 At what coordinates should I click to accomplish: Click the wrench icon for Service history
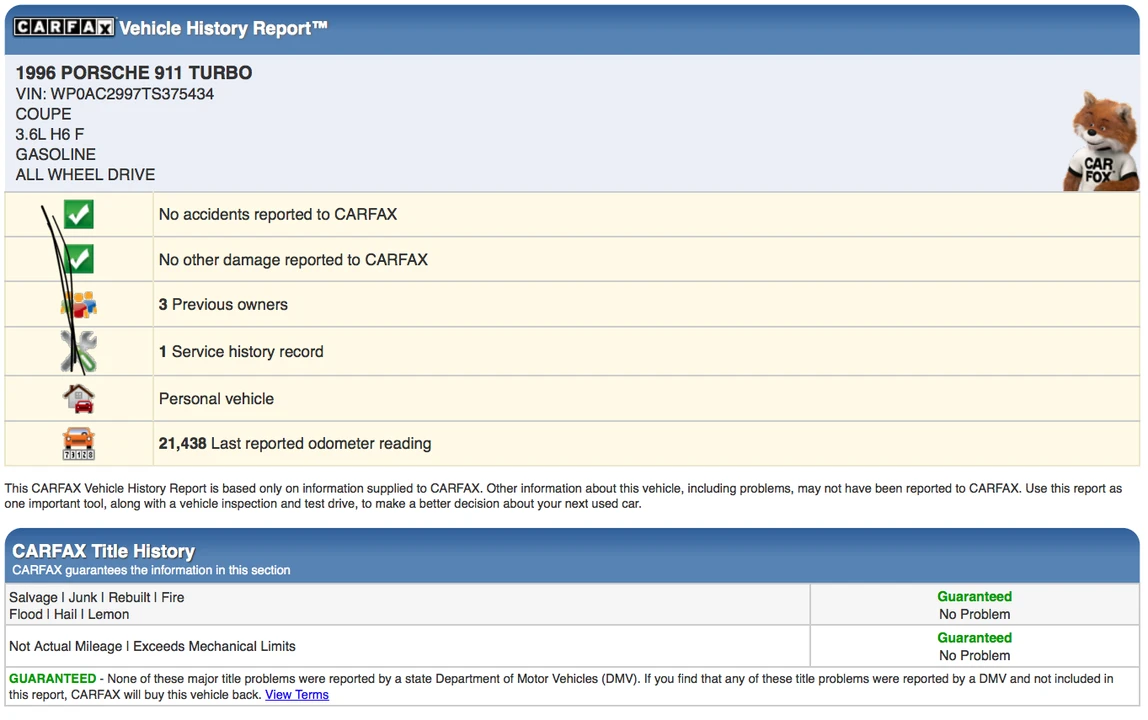[x=78, y=352]
